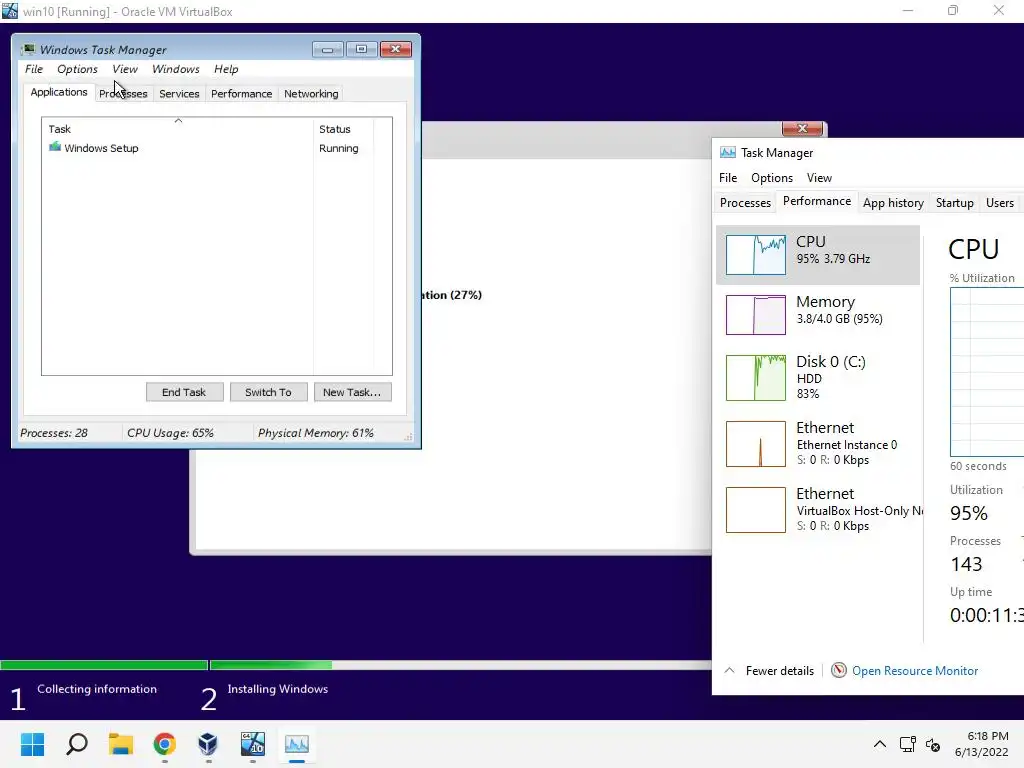Image resolution: width=1024 pixels, height=768 pixels.
Task: Close the Windows Task Manager window
Action: pyautogui.click(x=396, y=50)
